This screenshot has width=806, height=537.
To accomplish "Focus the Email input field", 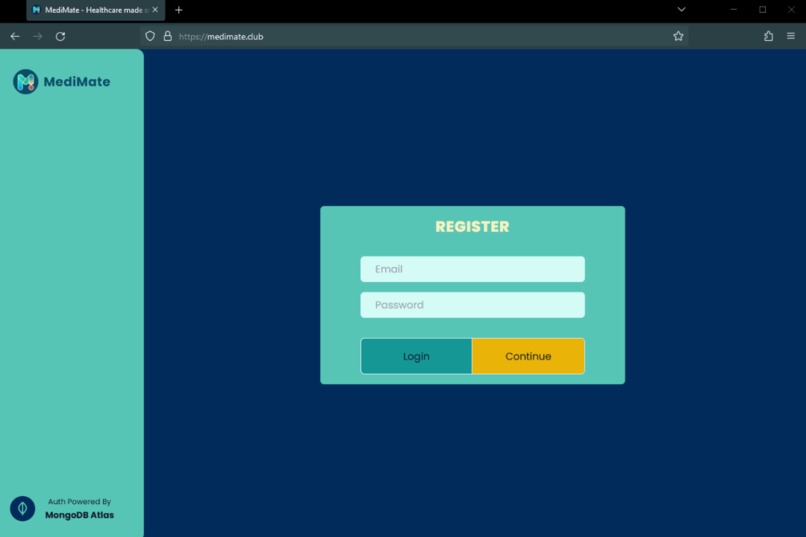I will 472,269.
